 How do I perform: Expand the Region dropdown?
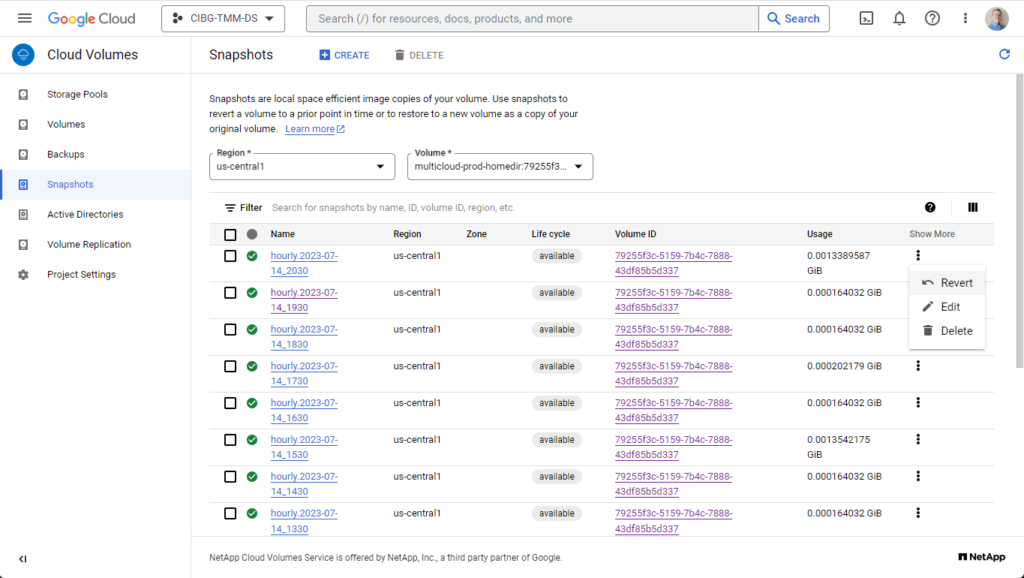click(x=302, y=167)
